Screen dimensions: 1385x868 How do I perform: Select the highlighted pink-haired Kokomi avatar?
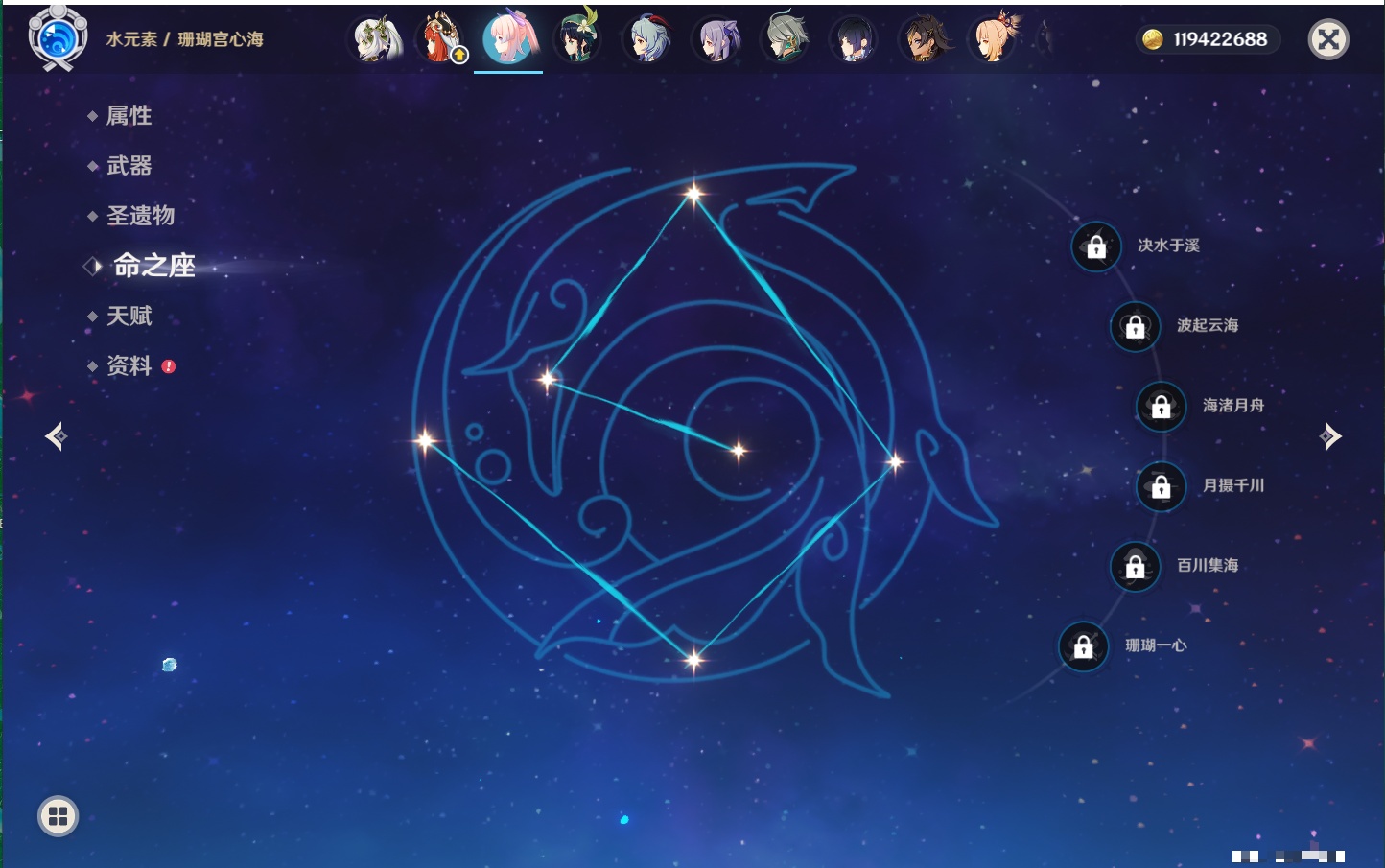(508, 38)
